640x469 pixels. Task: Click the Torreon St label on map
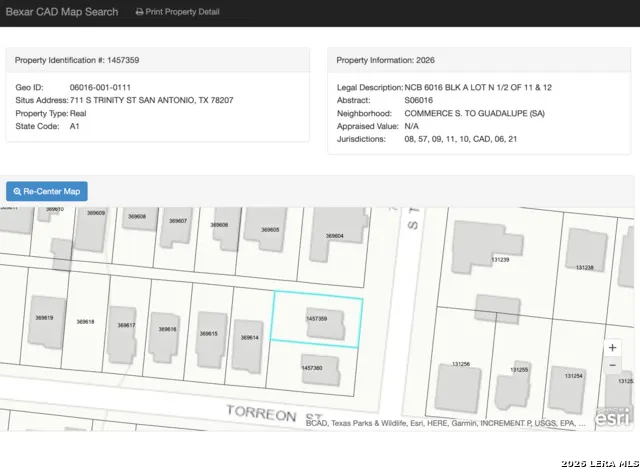coord(263,411)
